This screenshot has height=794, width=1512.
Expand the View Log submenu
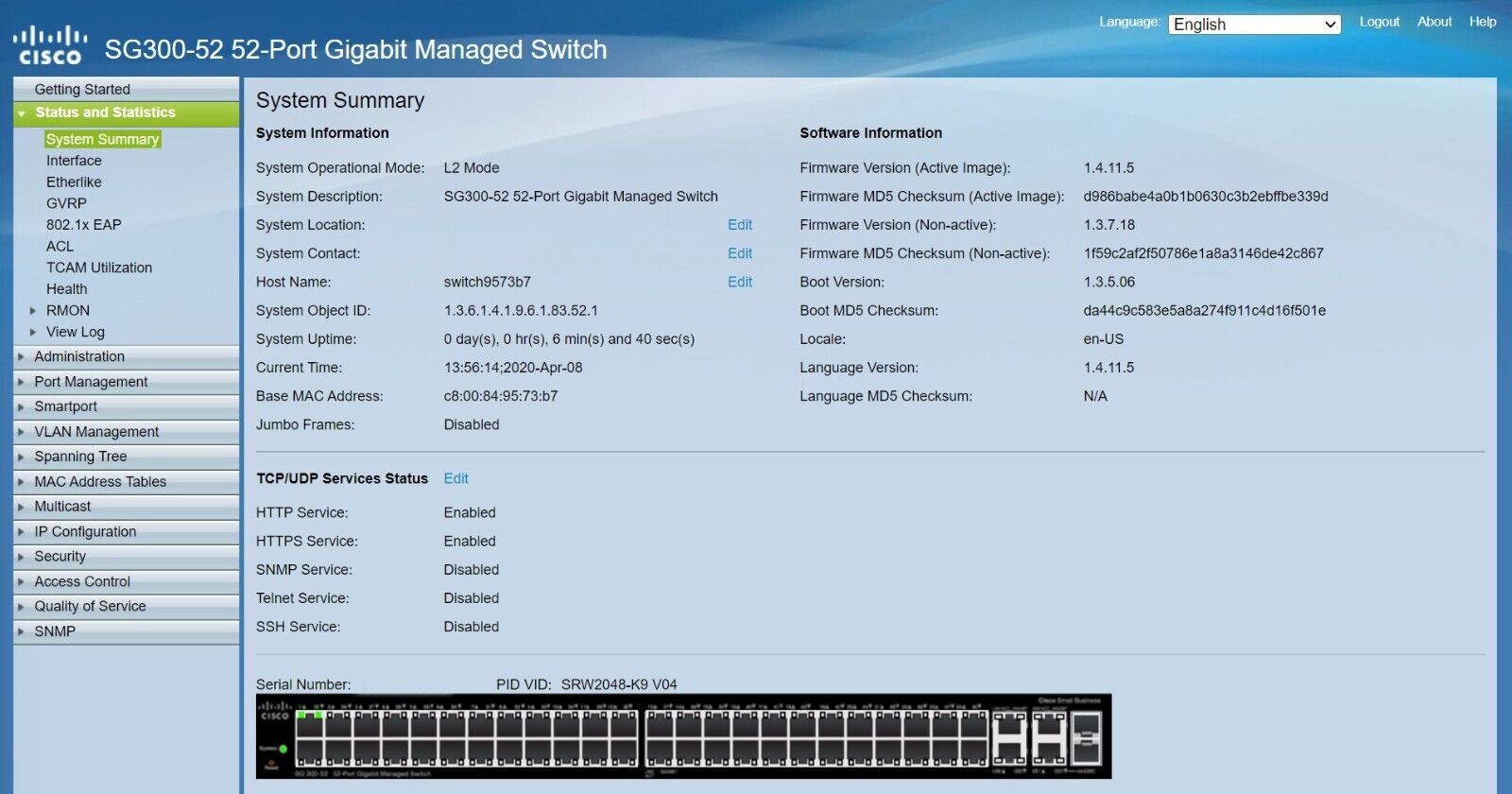click(75, 332)
